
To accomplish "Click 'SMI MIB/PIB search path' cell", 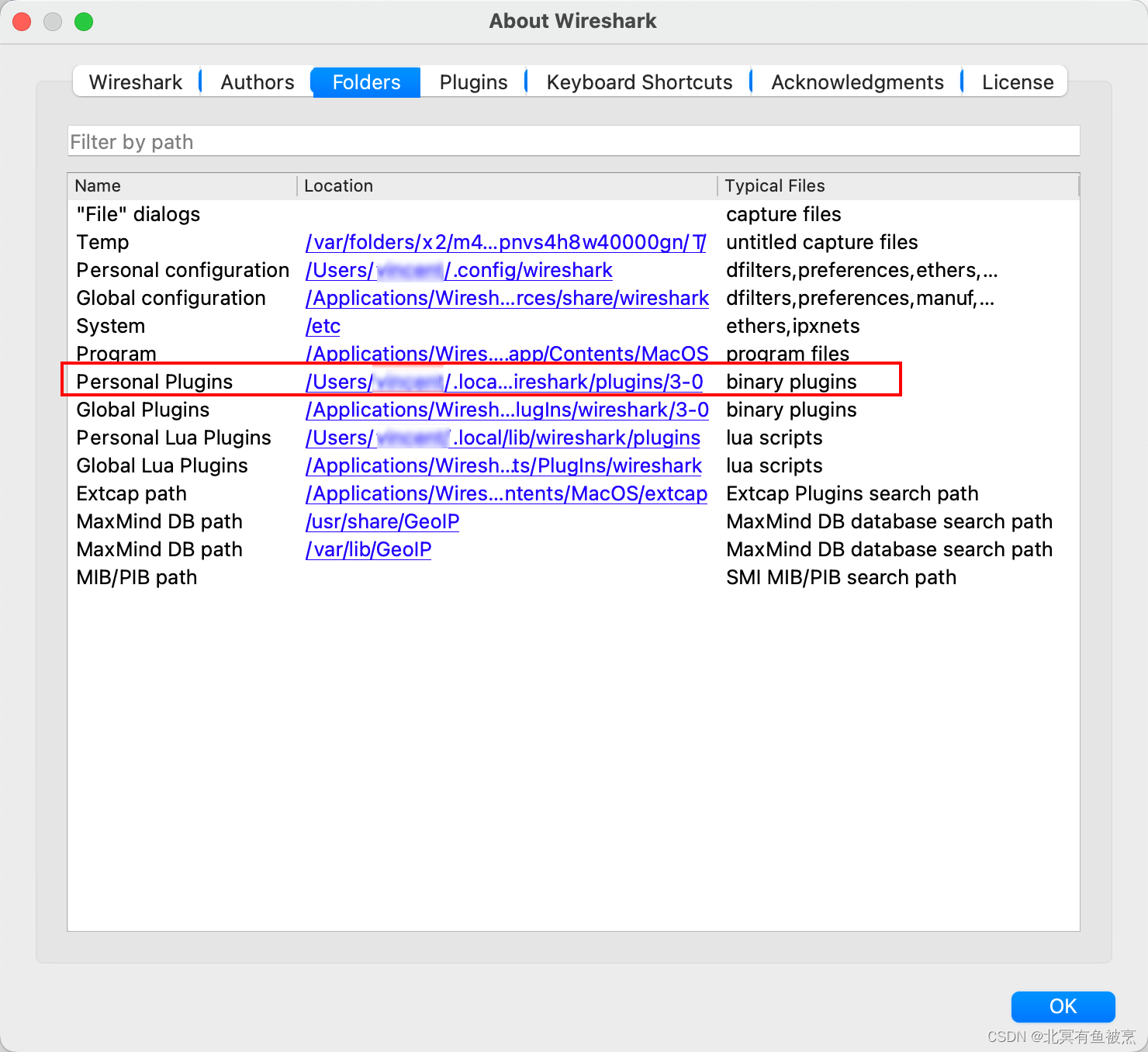I will click(841, 577).
